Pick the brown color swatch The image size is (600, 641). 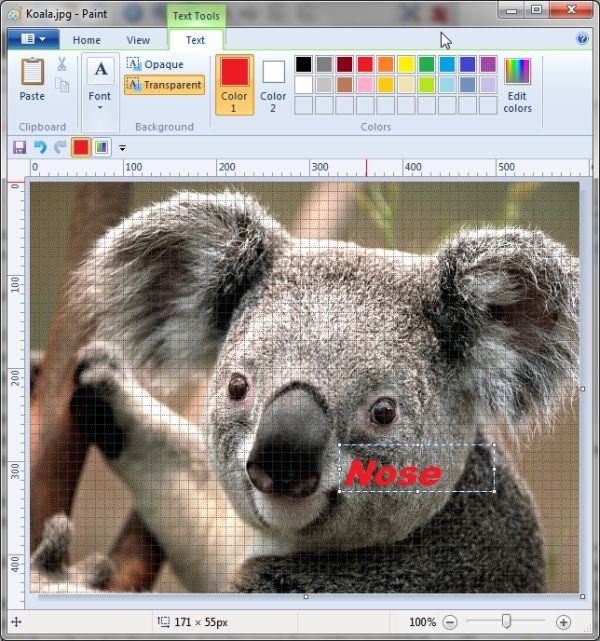click(345, 85)
